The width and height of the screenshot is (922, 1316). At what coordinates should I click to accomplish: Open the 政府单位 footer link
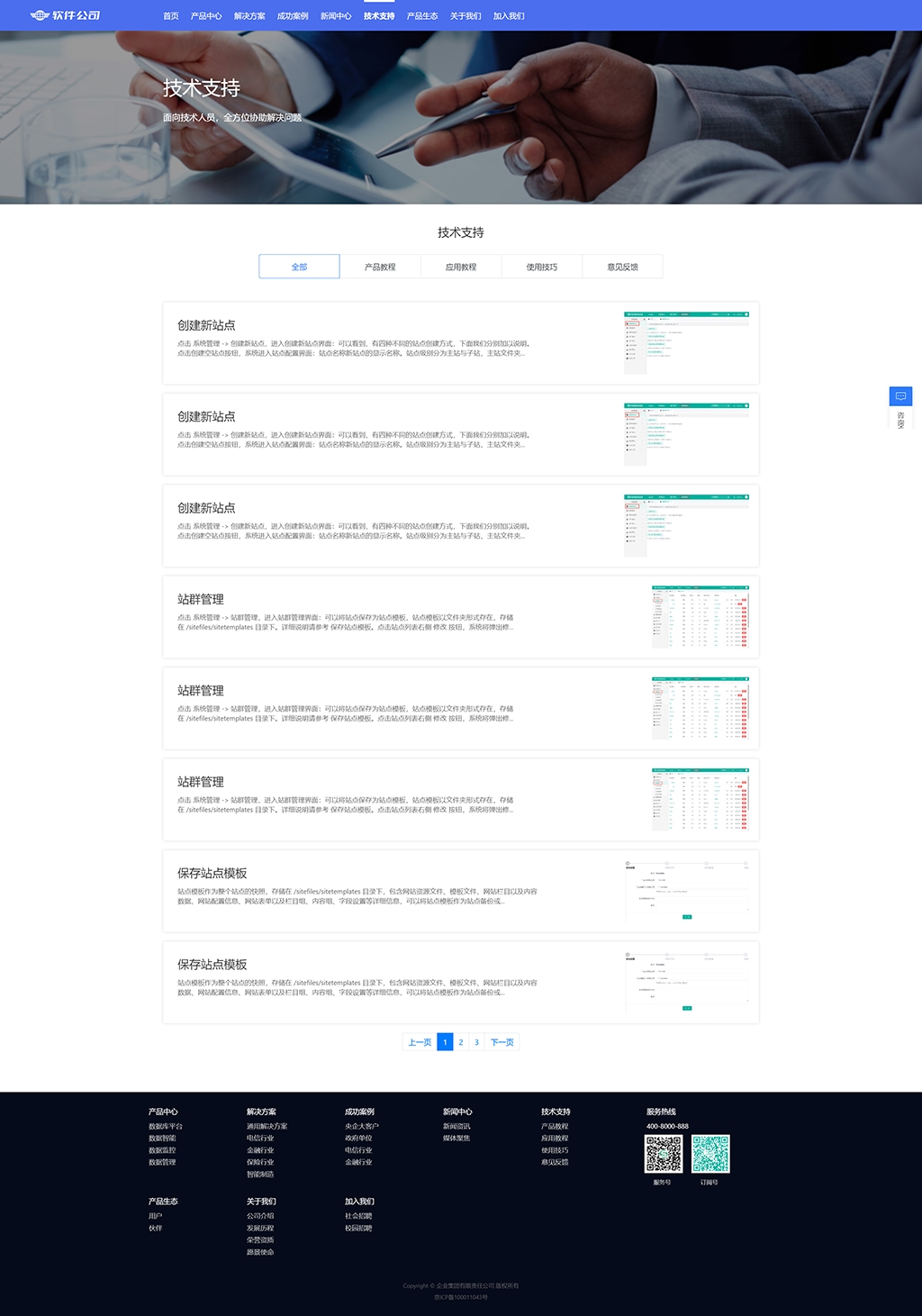point(358,1139)
